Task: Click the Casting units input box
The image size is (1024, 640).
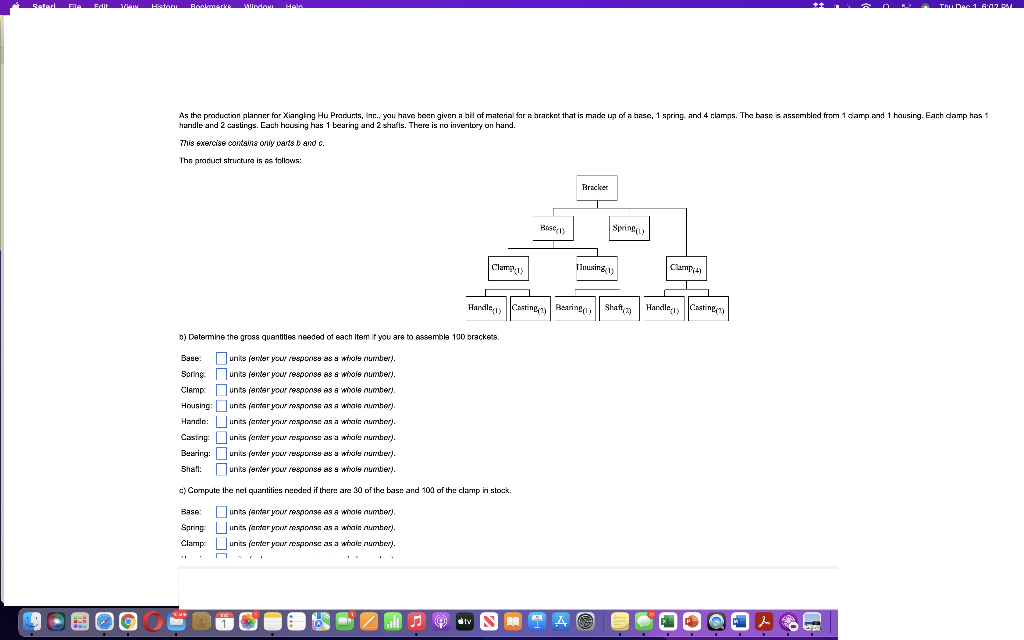Action: click(221, 438)
